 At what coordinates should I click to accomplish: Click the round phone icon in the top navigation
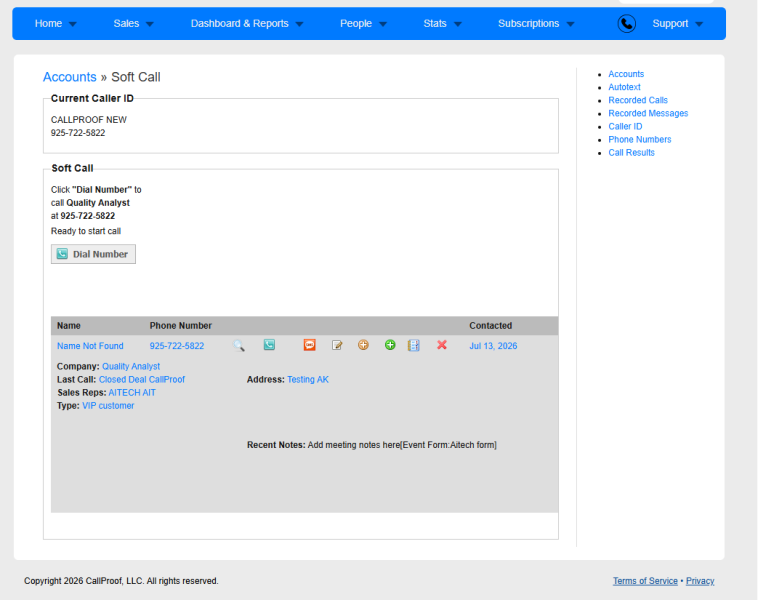click(x=627, y=24)
